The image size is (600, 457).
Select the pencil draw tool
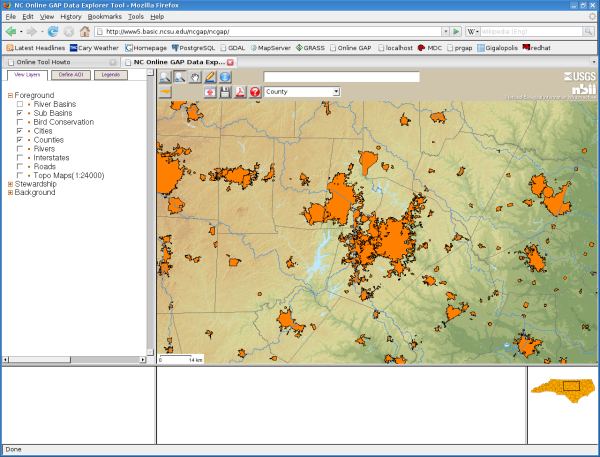[x=210, y=77]
